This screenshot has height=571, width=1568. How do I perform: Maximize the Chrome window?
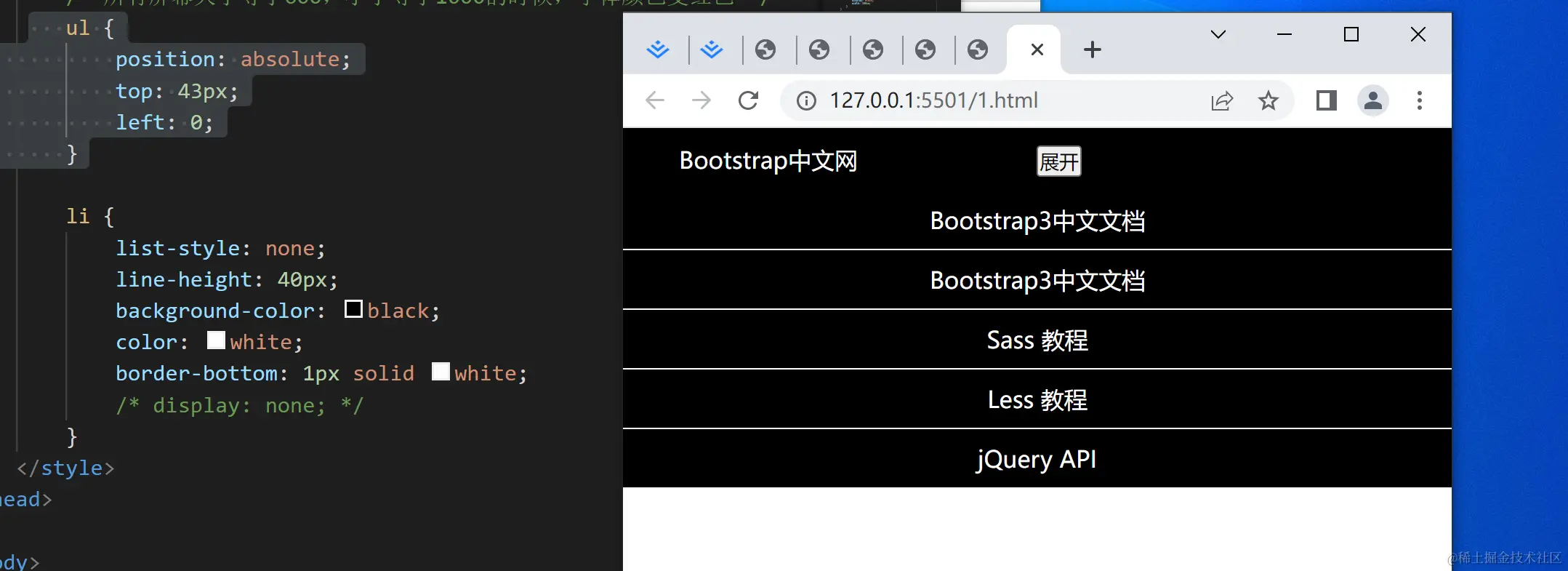pyautogui.click(x=1351, y=34)
